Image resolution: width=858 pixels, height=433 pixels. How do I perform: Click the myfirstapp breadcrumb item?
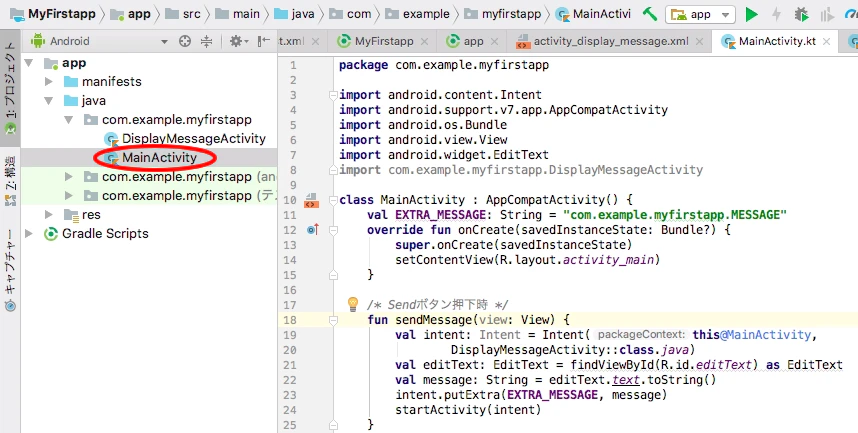pos(502,14)
